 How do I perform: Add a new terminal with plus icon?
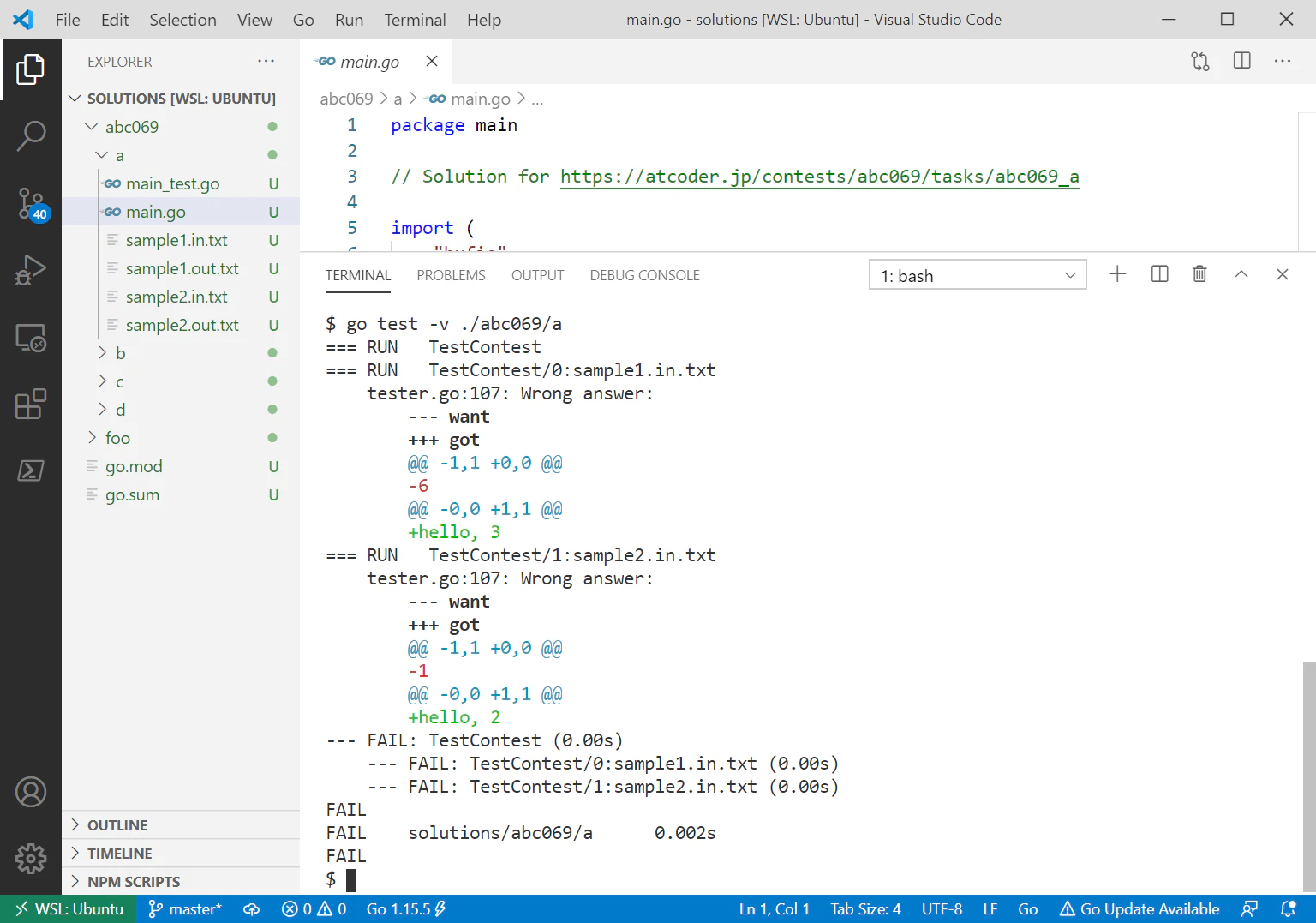1117,274
